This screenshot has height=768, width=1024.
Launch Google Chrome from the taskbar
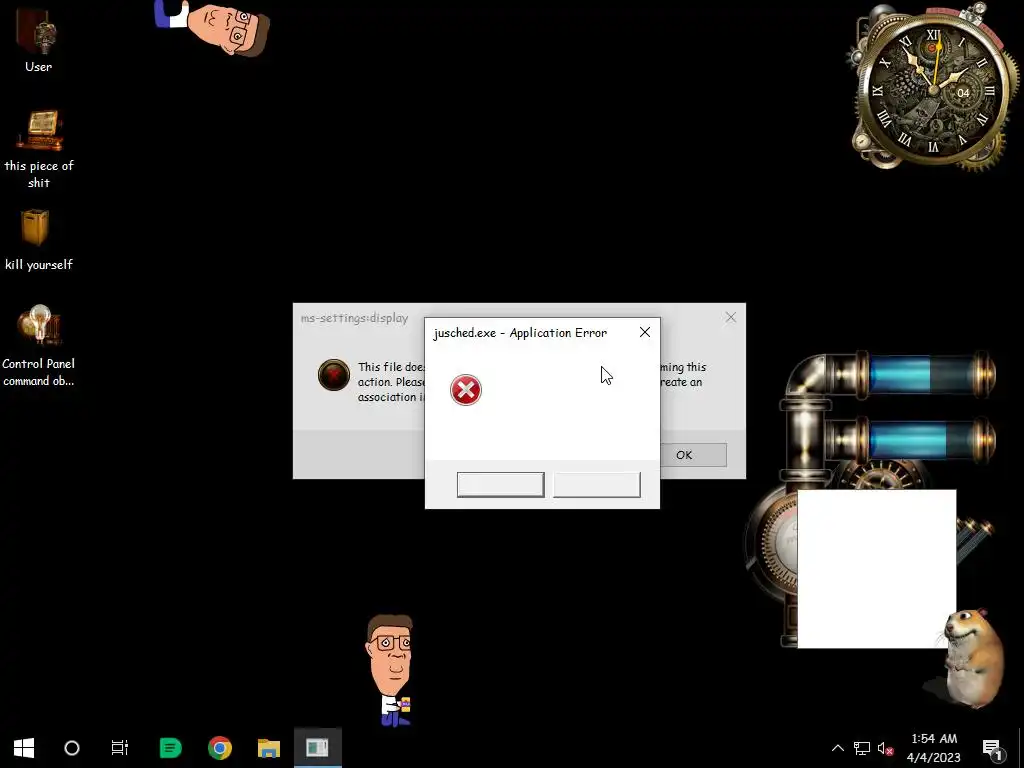(x=219, y=748)
